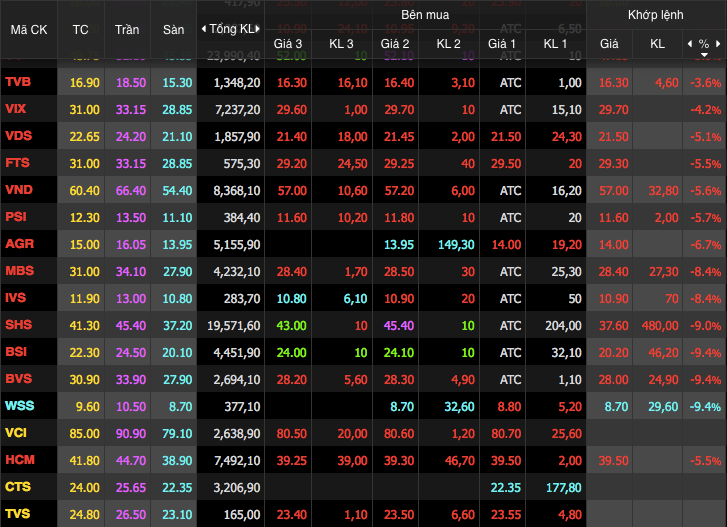The height and width of the screenshot is (527, 727).
Task: Open the sort indicator under % header
Action: pyautogui.click(x=703, y=55)
